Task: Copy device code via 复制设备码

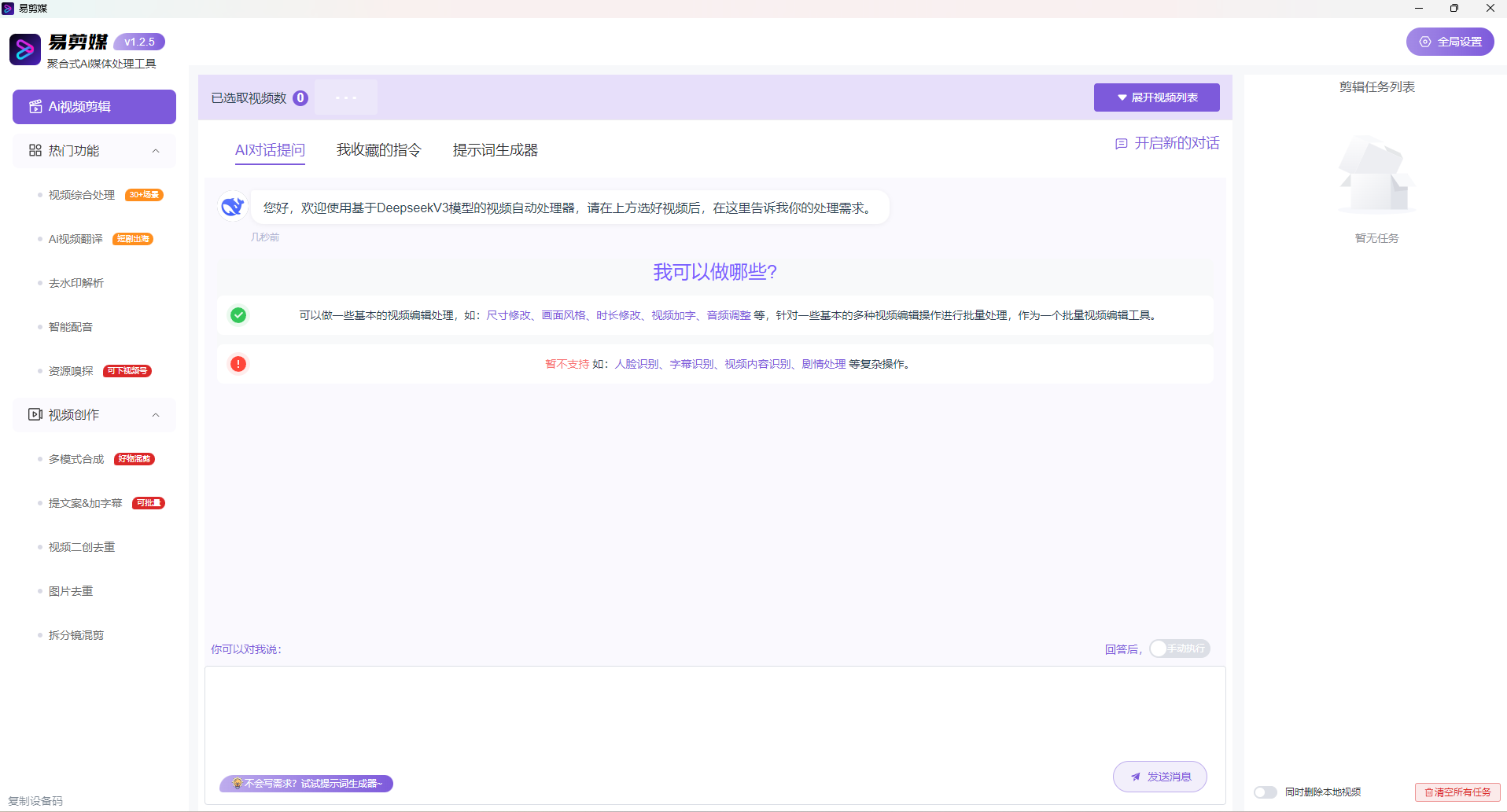Action: click(35, 801)
